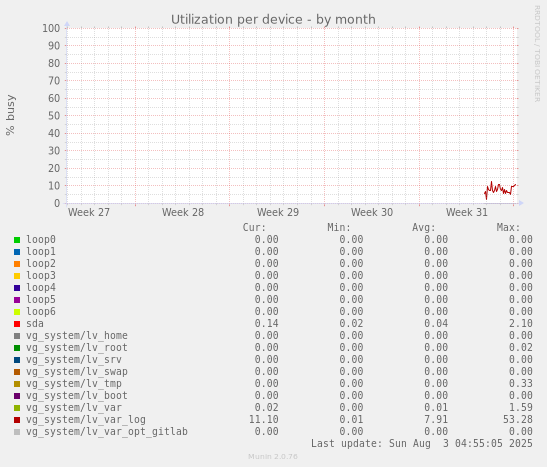Click lv_tmp max value 0.33
The height and width of the screenshot is (467, 547).
520,384
